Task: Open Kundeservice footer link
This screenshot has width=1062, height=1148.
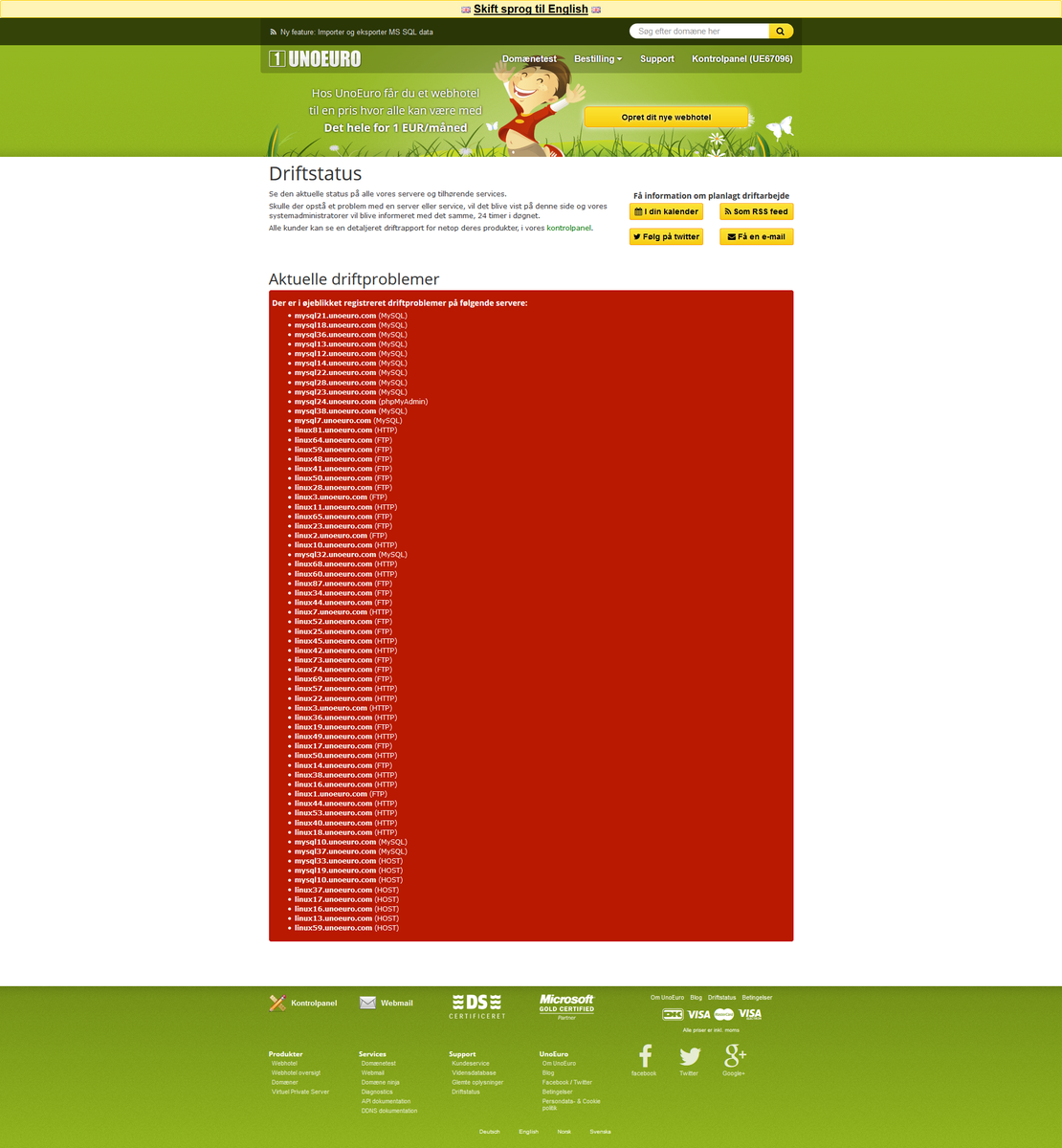Action: pos(471,1064)
